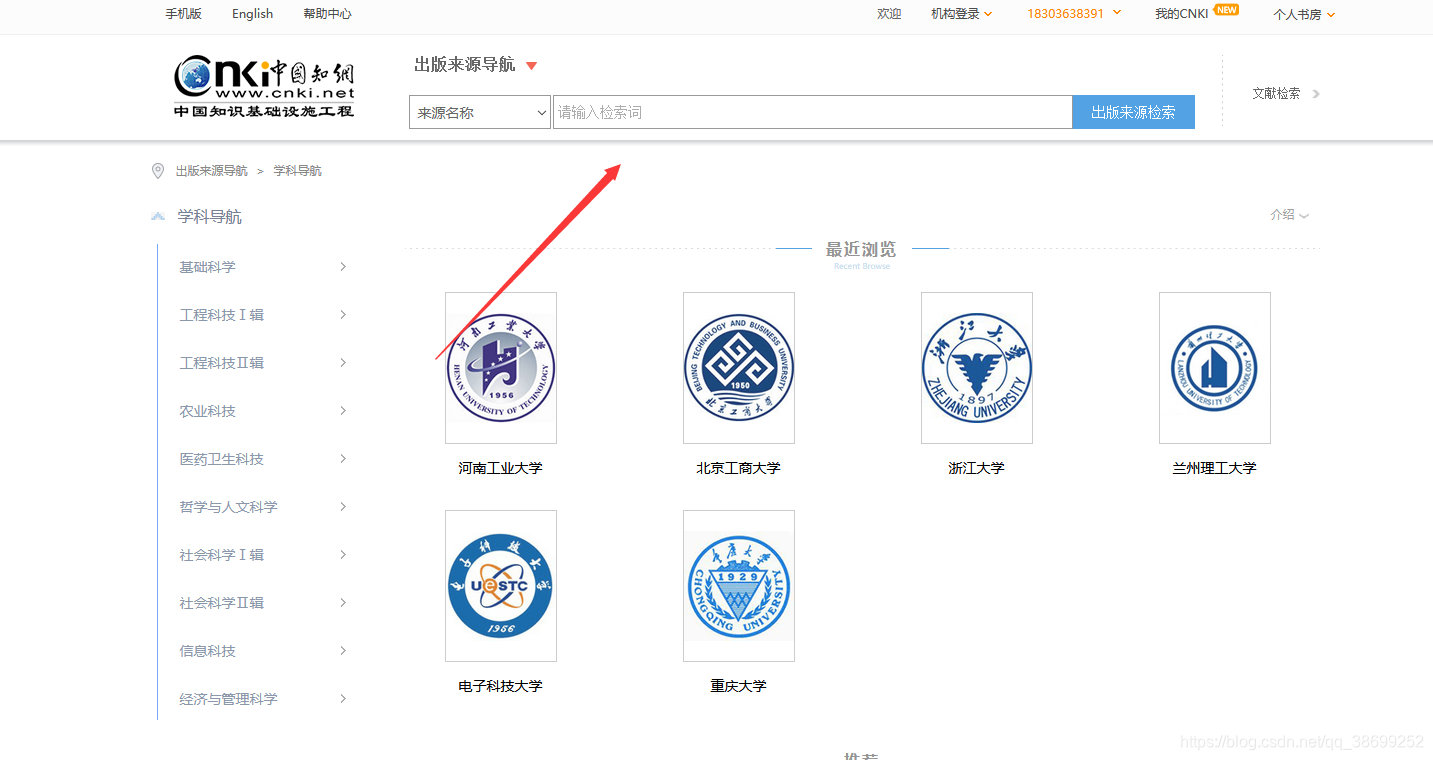Click the NEW badge icon

tap(1227, 10)
